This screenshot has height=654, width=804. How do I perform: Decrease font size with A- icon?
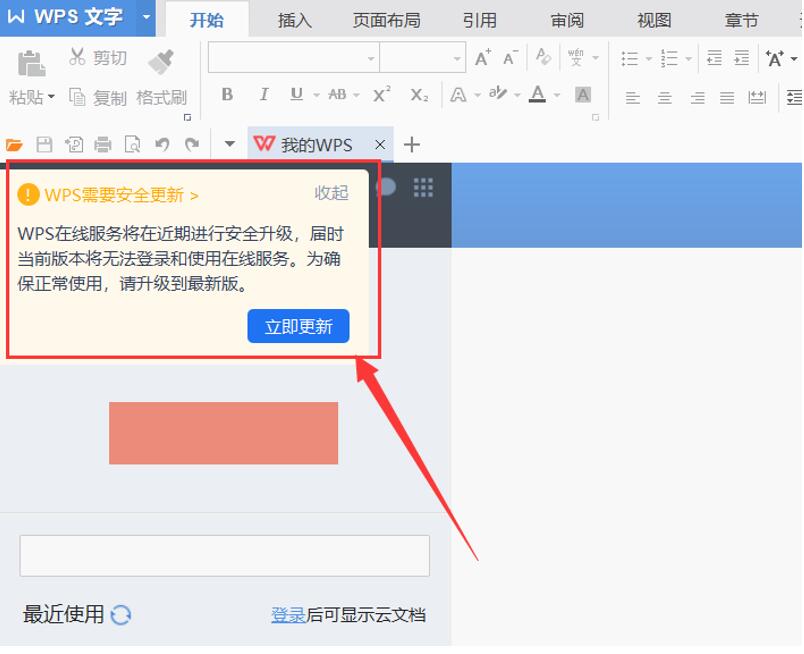click(x=510, y=57)
